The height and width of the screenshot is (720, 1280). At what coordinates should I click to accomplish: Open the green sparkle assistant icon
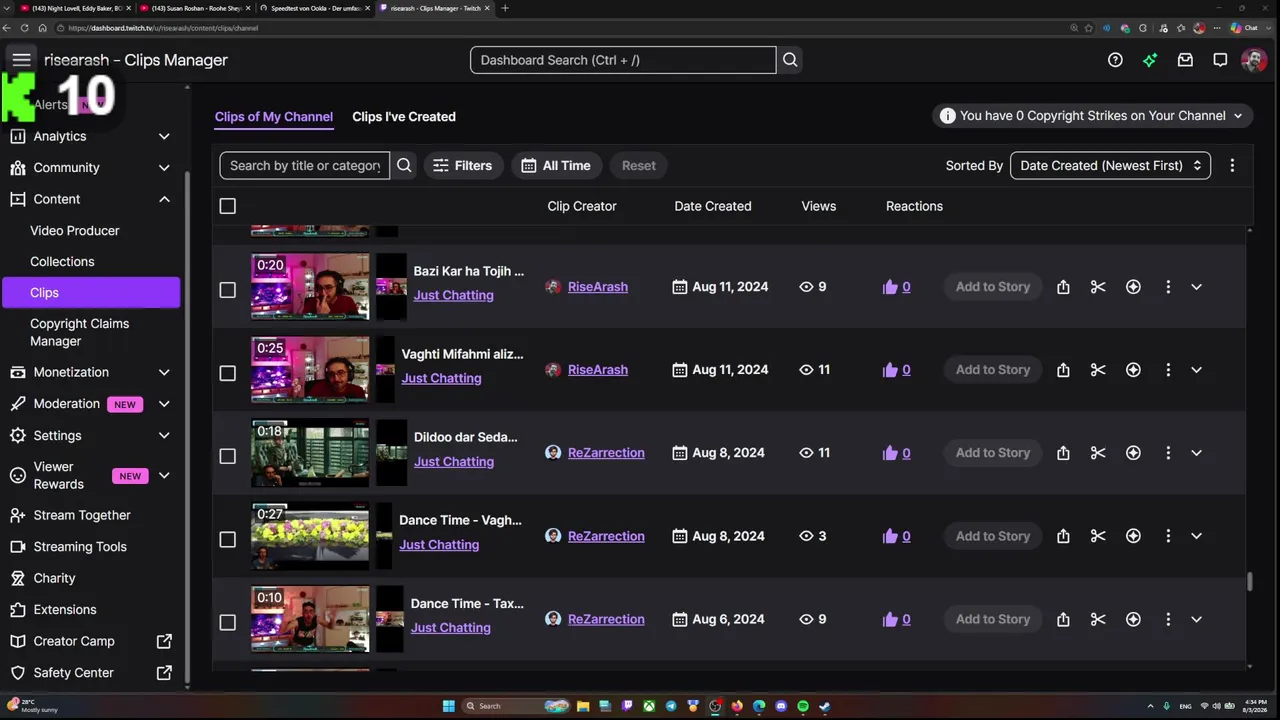[1150, 60]
